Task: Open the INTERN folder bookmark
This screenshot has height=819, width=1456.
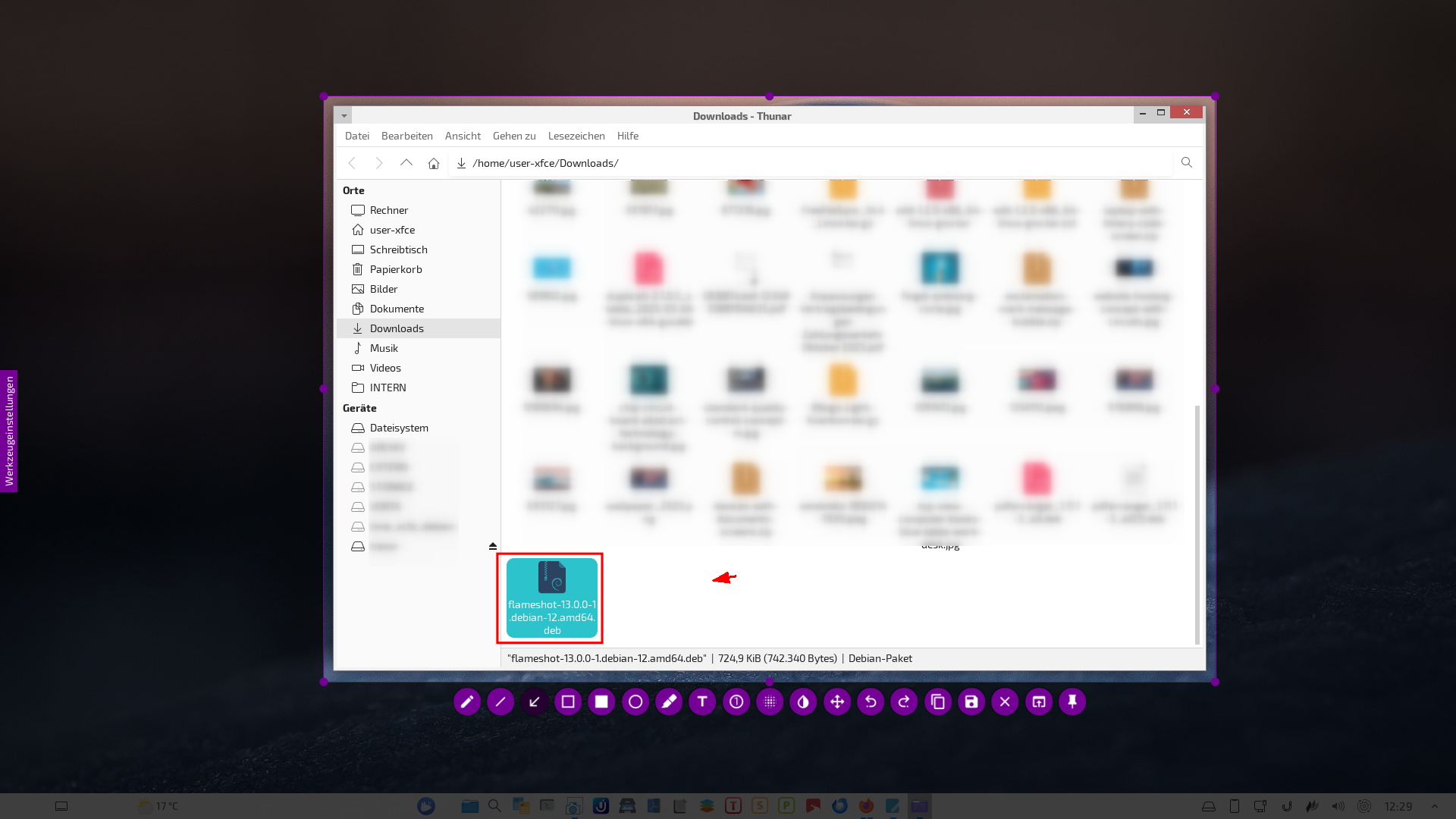Action: [x=418, y=388]
